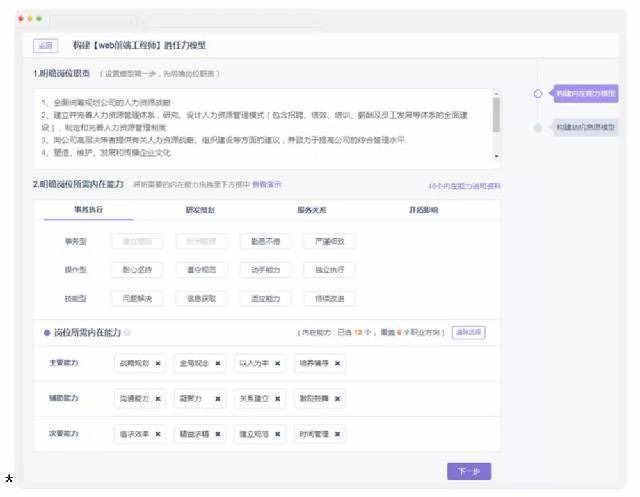Viewport: 640px width, 497px height.
Task: Delete the 培养辅导 tag using X icon
Action: (338, 364)
